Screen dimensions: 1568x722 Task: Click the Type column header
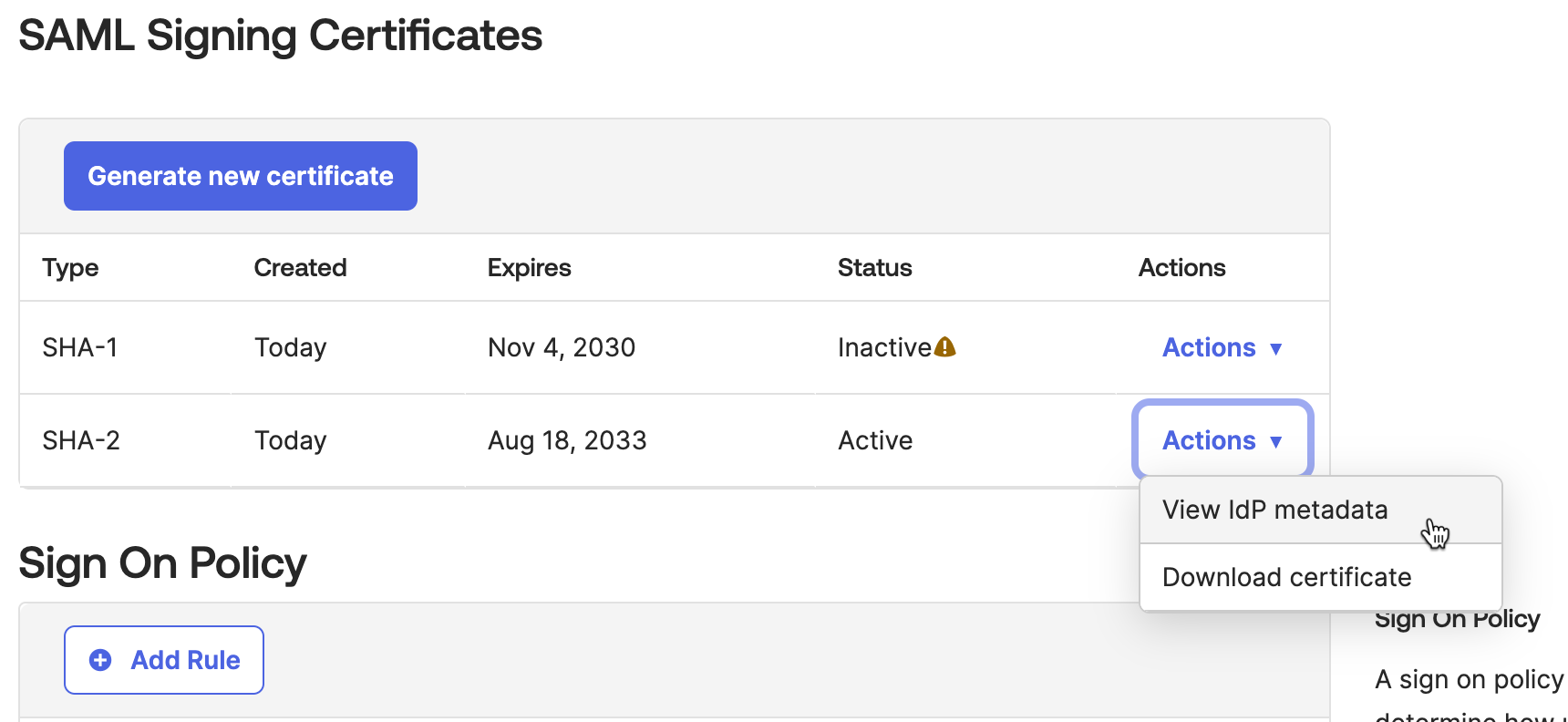(70, 268)
